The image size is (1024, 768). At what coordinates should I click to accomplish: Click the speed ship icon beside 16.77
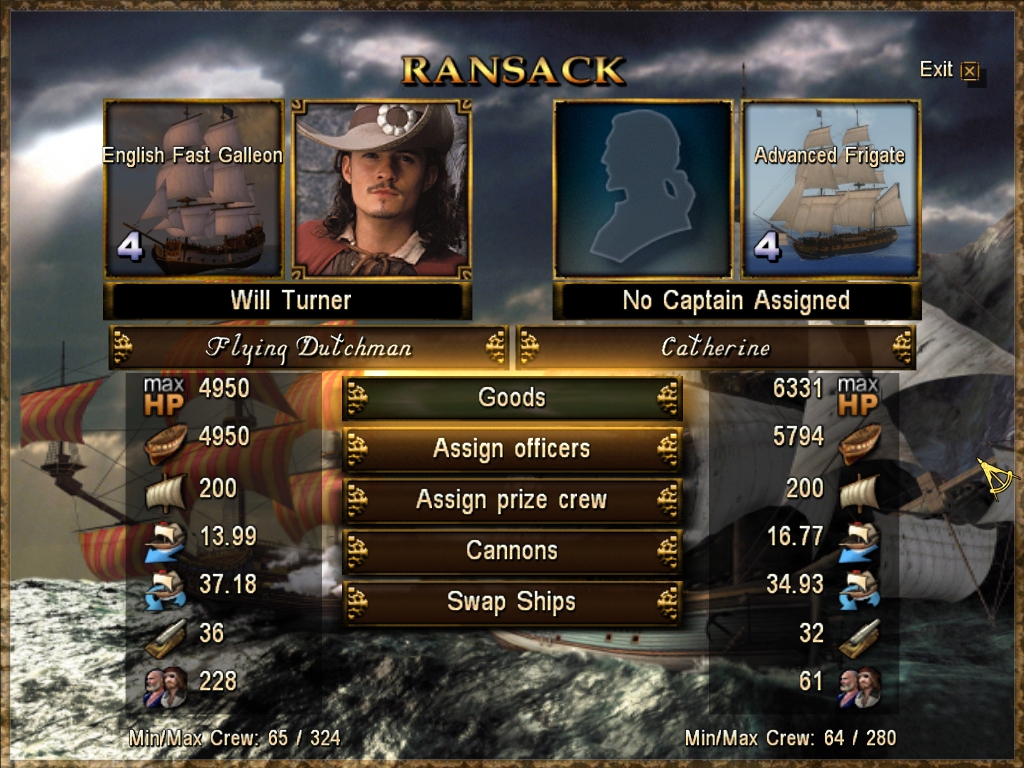[x=859, y=542]
